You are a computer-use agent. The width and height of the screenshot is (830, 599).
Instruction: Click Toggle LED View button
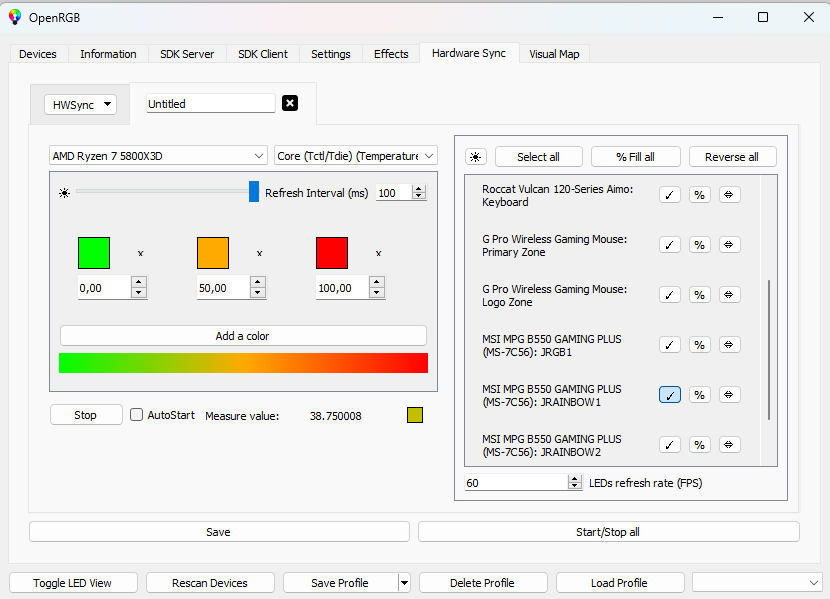(73, 583)
